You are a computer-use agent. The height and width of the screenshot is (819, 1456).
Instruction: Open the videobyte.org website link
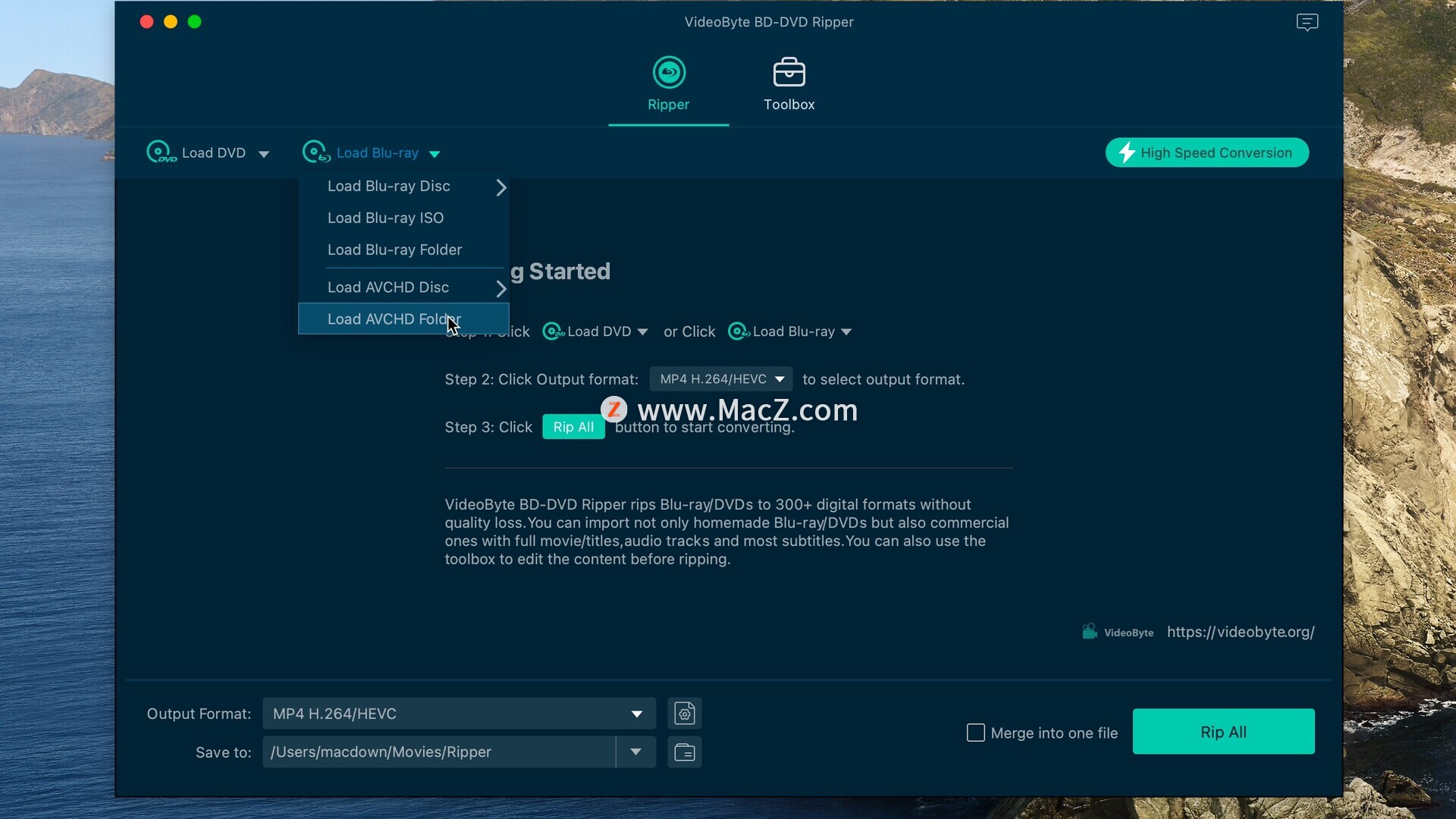pos(1240,632)
